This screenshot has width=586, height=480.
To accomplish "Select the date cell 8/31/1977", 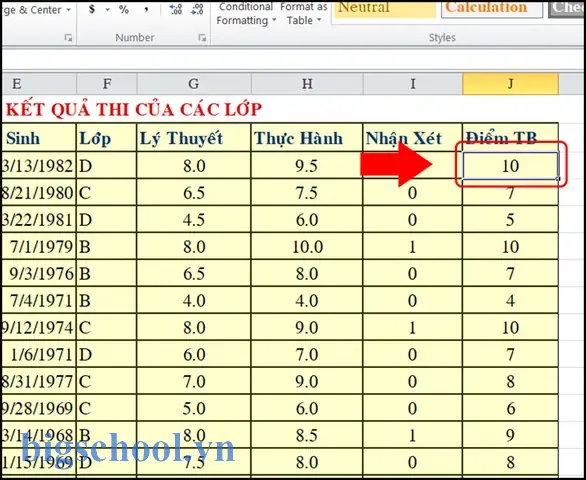I will 39,381.
